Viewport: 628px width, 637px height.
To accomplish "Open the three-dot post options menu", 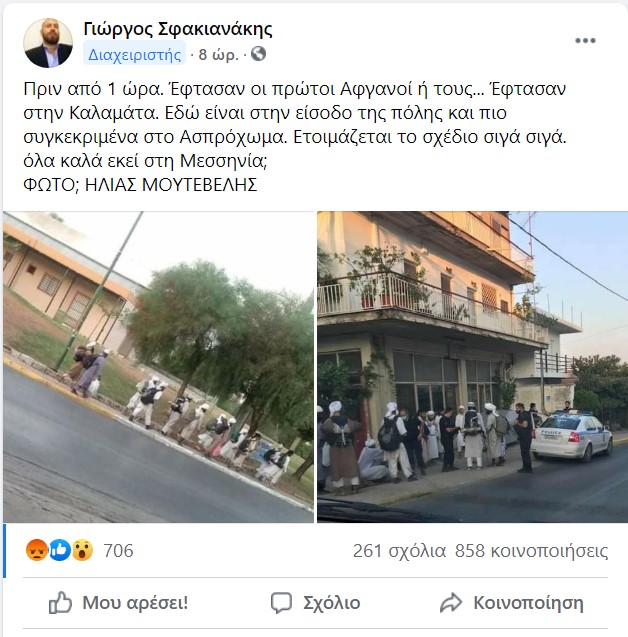I will [585, 40].
